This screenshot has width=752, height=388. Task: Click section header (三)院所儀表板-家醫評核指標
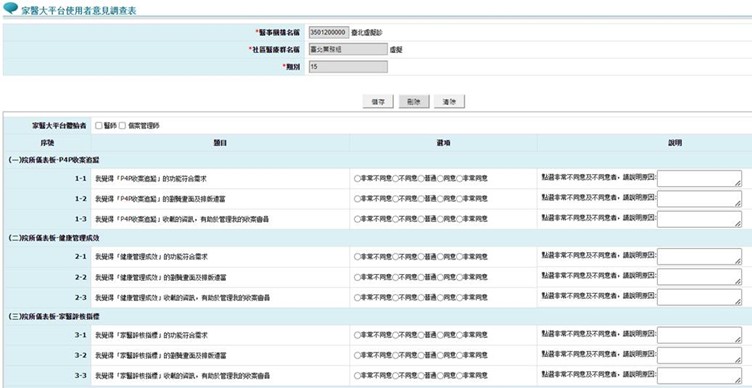(x=54, y=317)
